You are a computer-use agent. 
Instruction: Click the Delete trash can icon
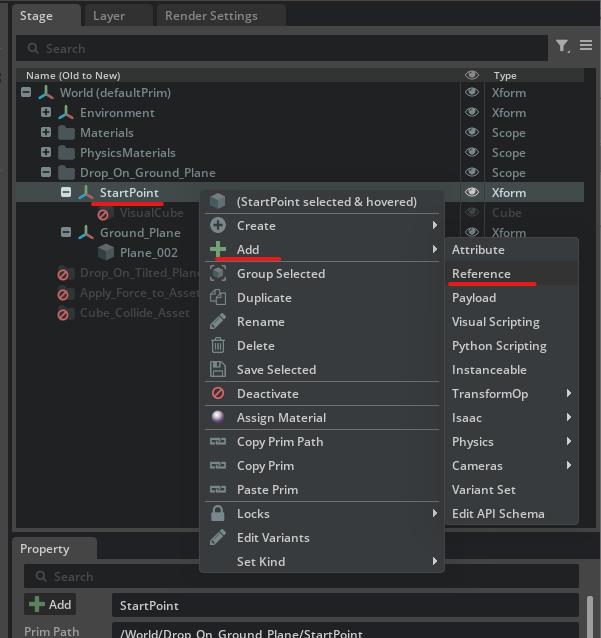217,346
